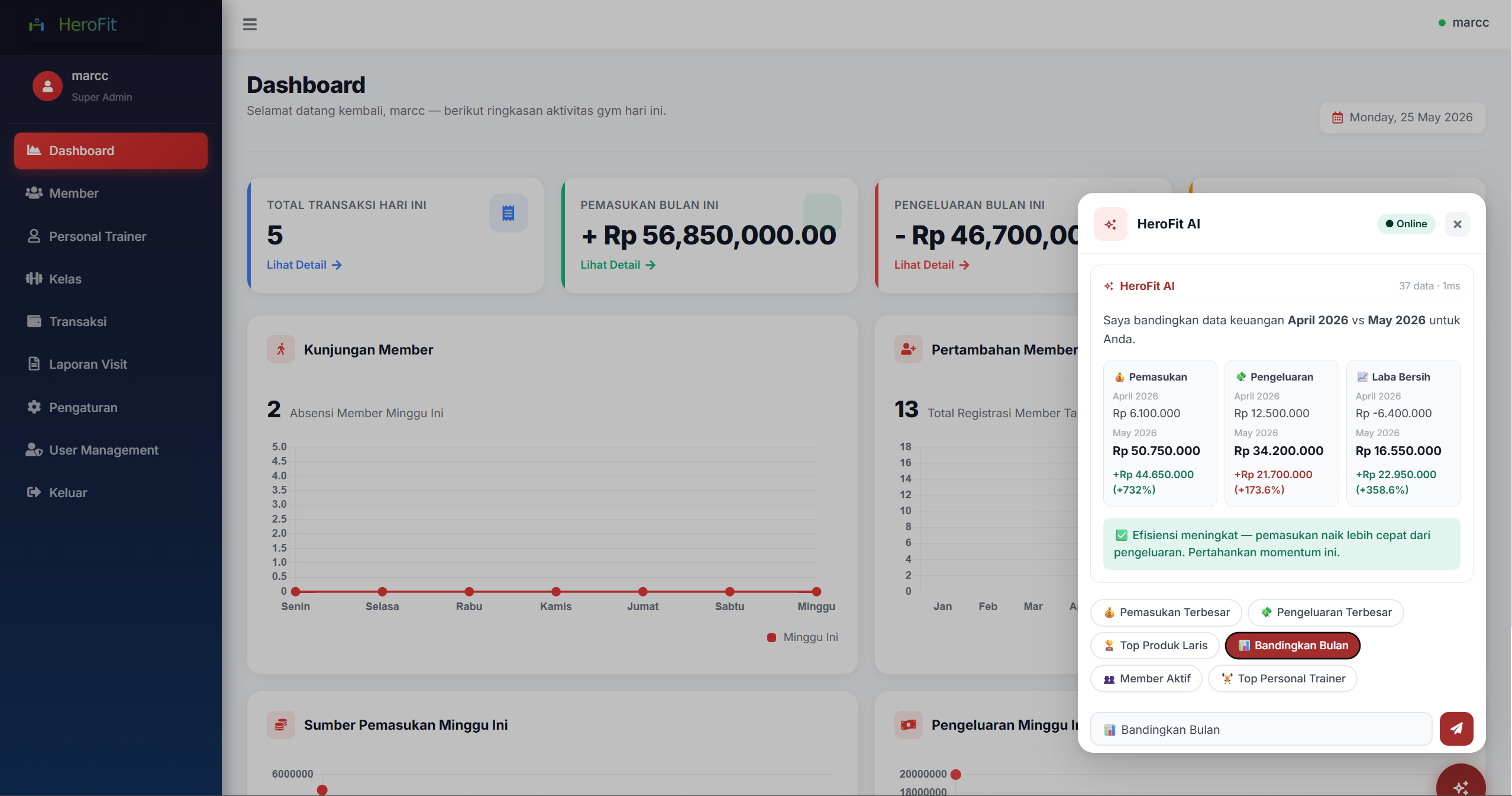Image resolution: width=1512 pixels, height=796 pixels.
Task: Click the Pengaturan gear icon
Action: [34, 407]
